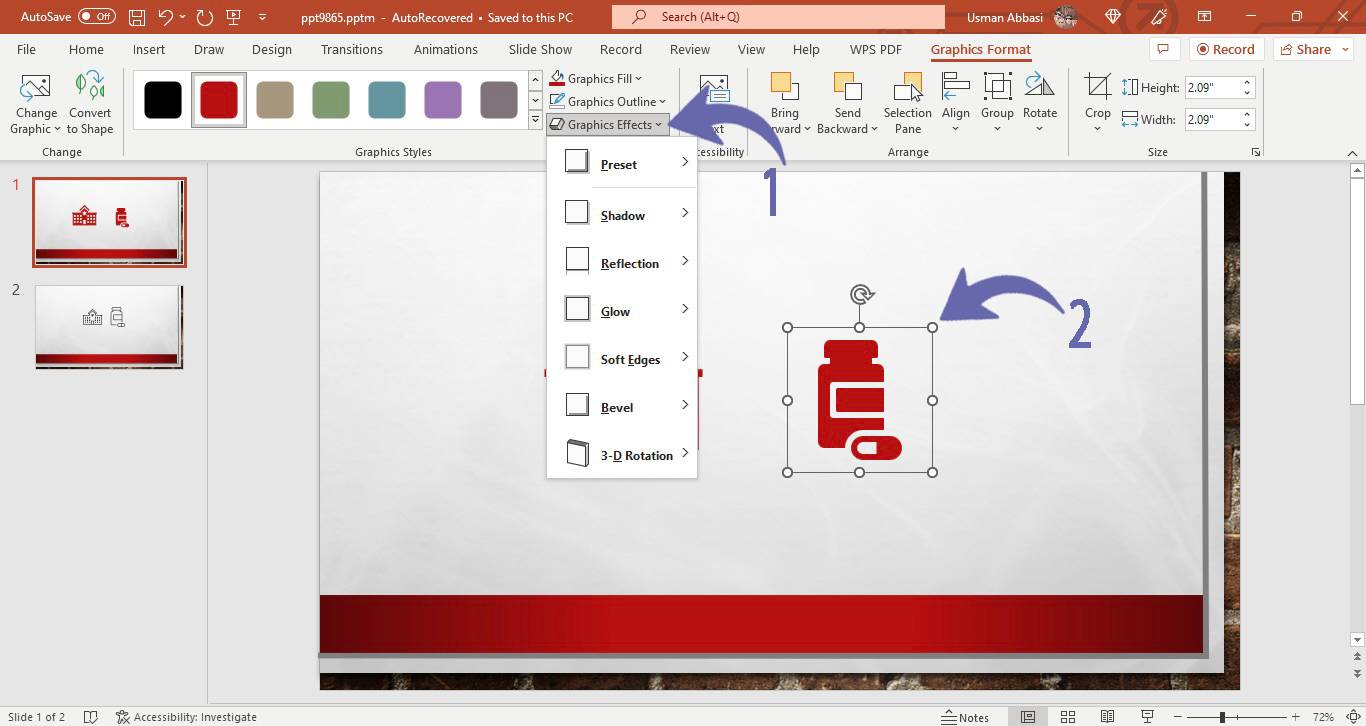Click the Redo/Repeat icon

point(205,17)
